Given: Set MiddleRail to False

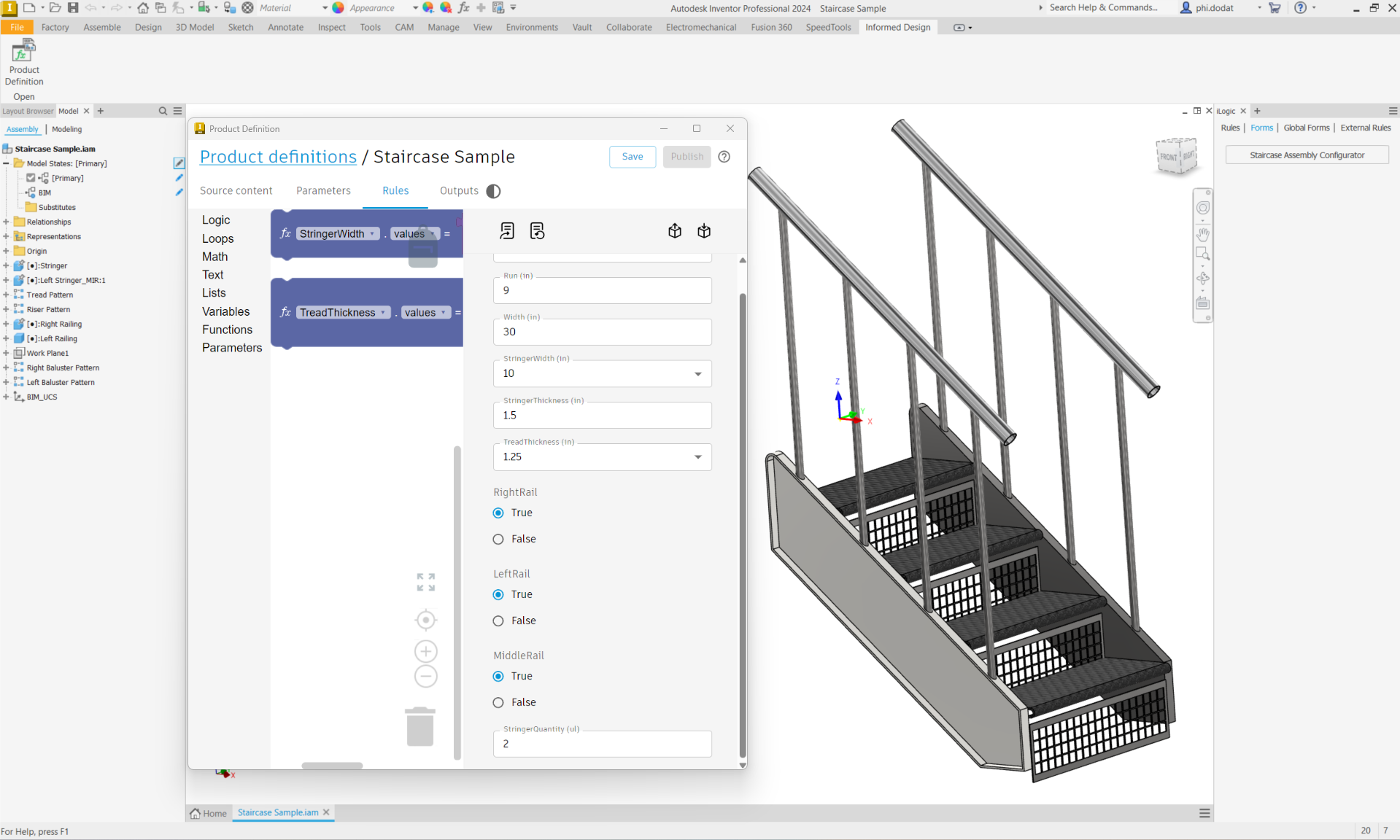Looking at the screenshot, I should (x=498, y=702).
